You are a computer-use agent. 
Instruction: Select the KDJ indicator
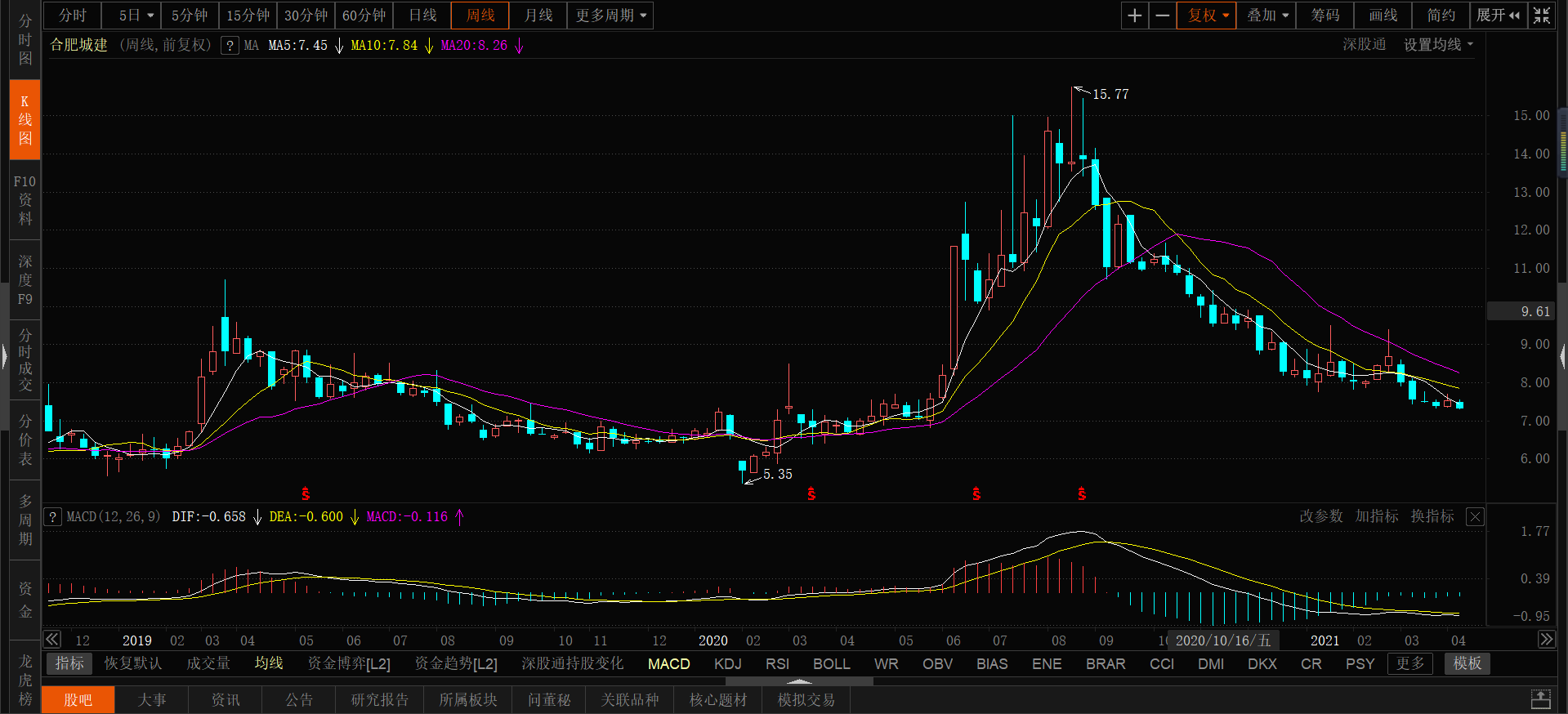[x=728, y=663]
